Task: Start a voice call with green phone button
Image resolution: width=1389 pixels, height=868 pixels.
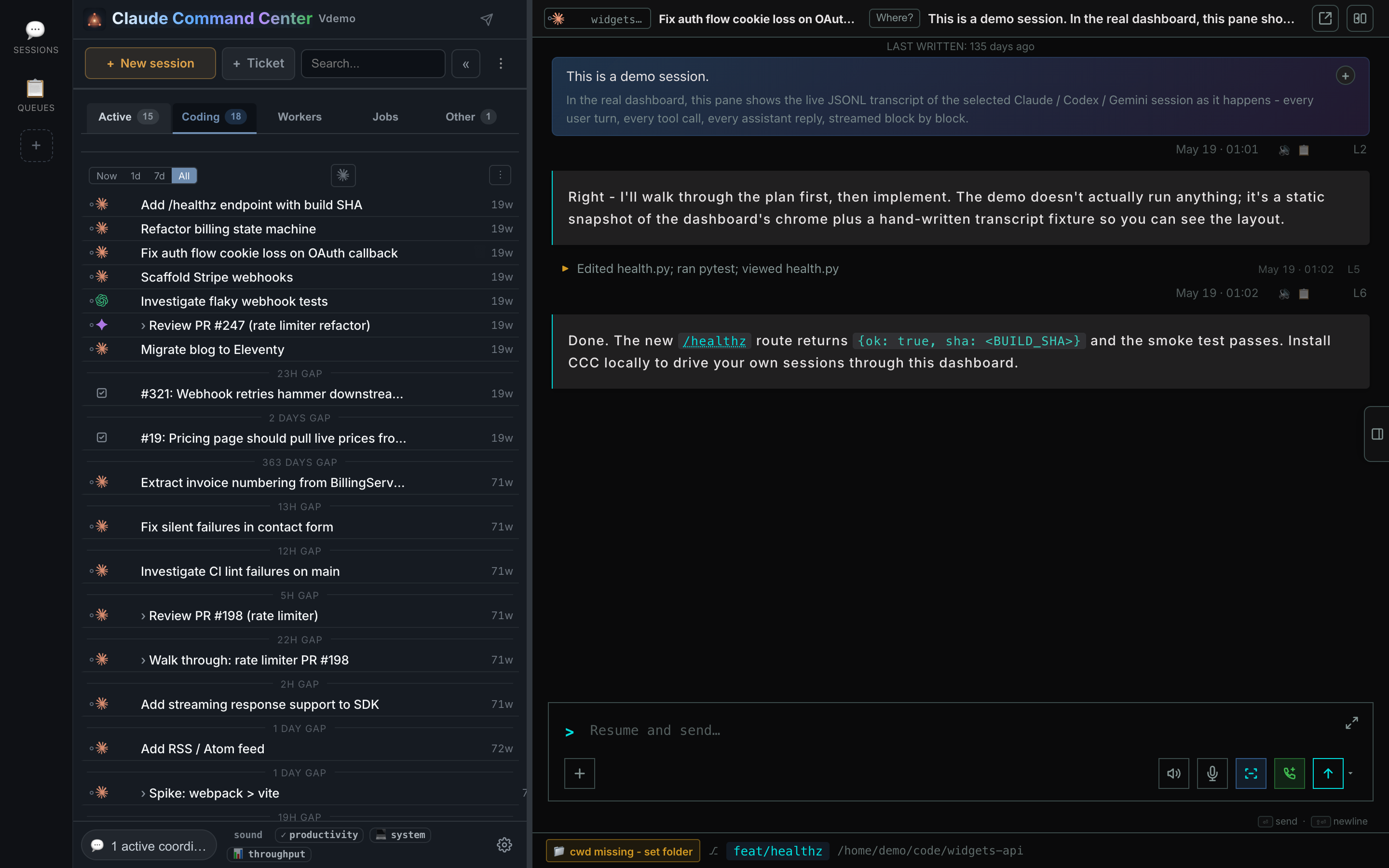Action: [1289, 773]
